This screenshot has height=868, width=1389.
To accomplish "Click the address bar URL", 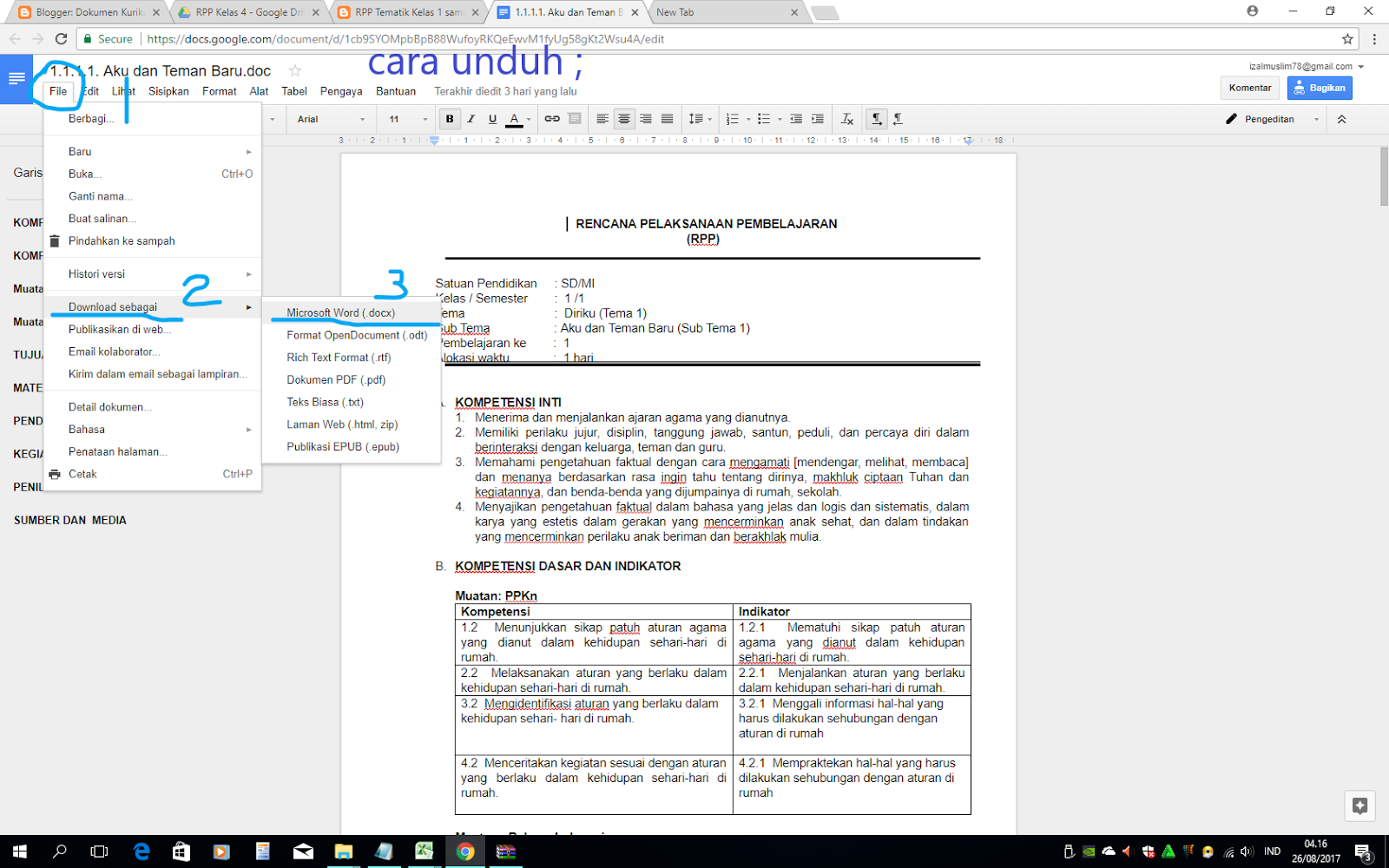I will [405, 39].
